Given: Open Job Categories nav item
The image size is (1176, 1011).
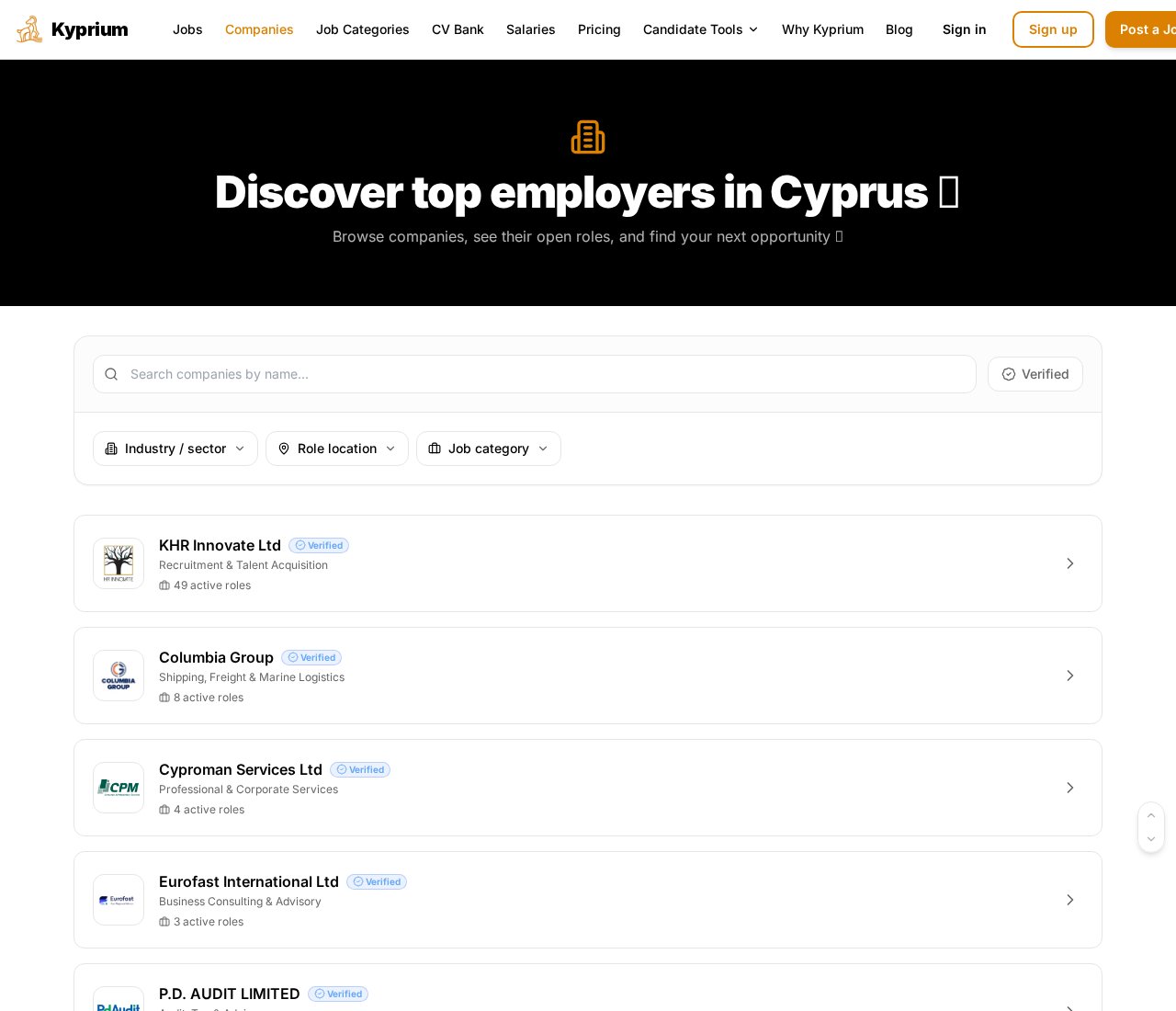Looking at the screenshot, I should pyautogui.click(x=363, y=29).
